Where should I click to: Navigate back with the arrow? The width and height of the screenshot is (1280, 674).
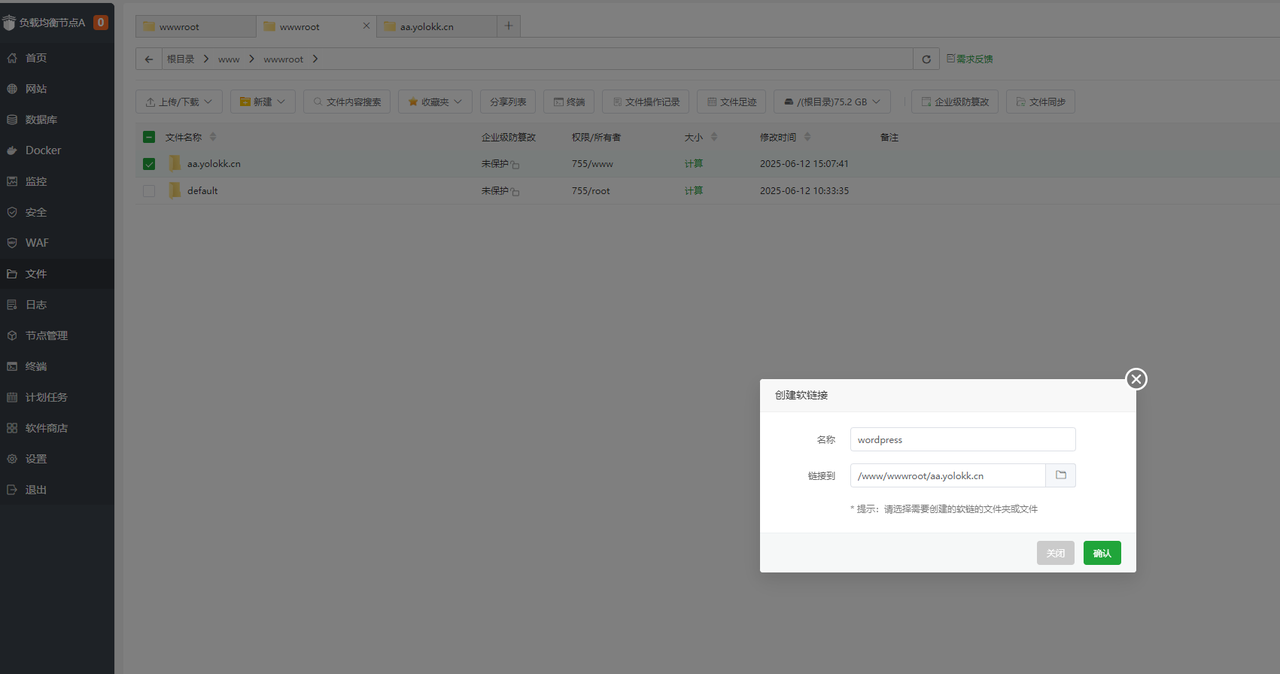coord(148,58)
